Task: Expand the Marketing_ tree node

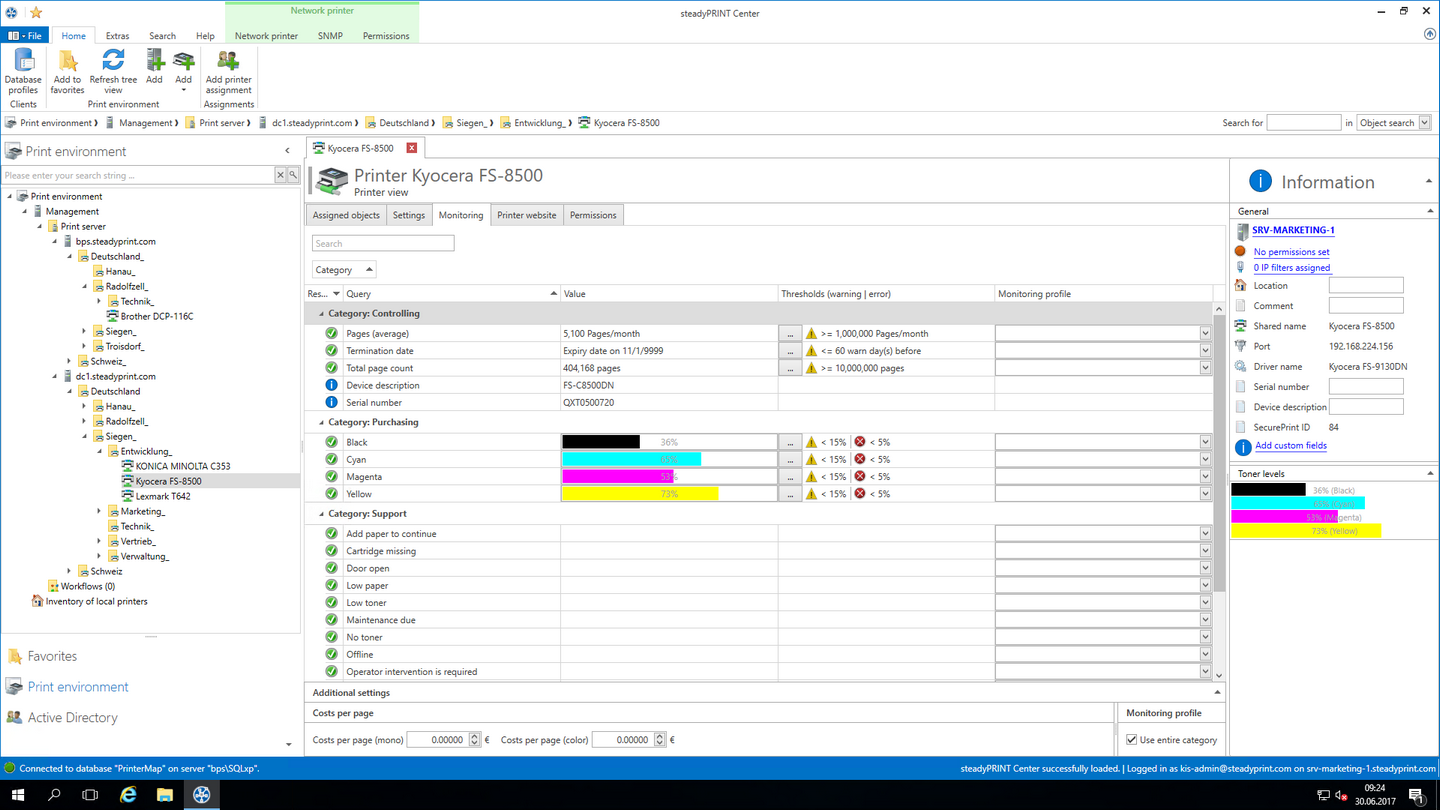Action: tap(99, 511)
